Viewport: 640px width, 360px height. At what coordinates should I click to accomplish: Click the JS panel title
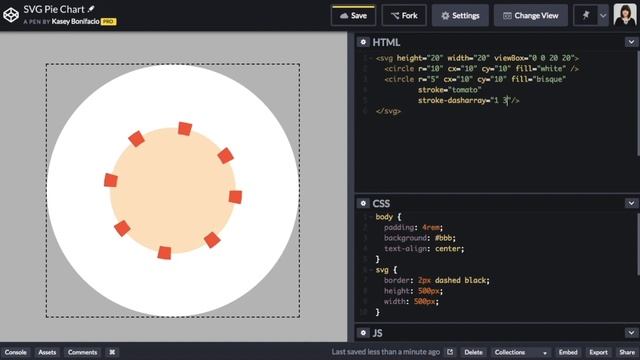[x=377, y=333]
